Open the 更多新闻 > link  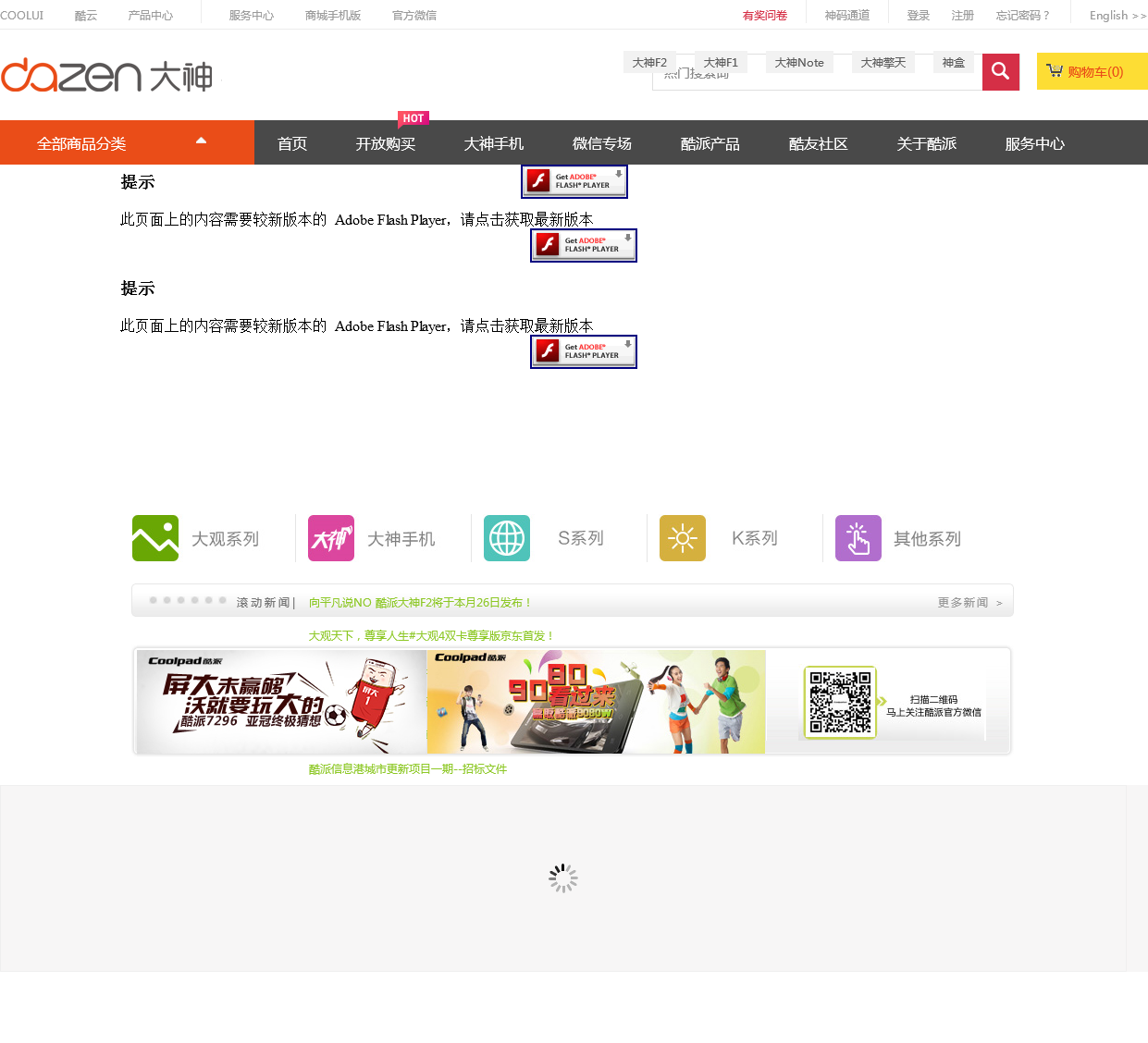point(969,602)
